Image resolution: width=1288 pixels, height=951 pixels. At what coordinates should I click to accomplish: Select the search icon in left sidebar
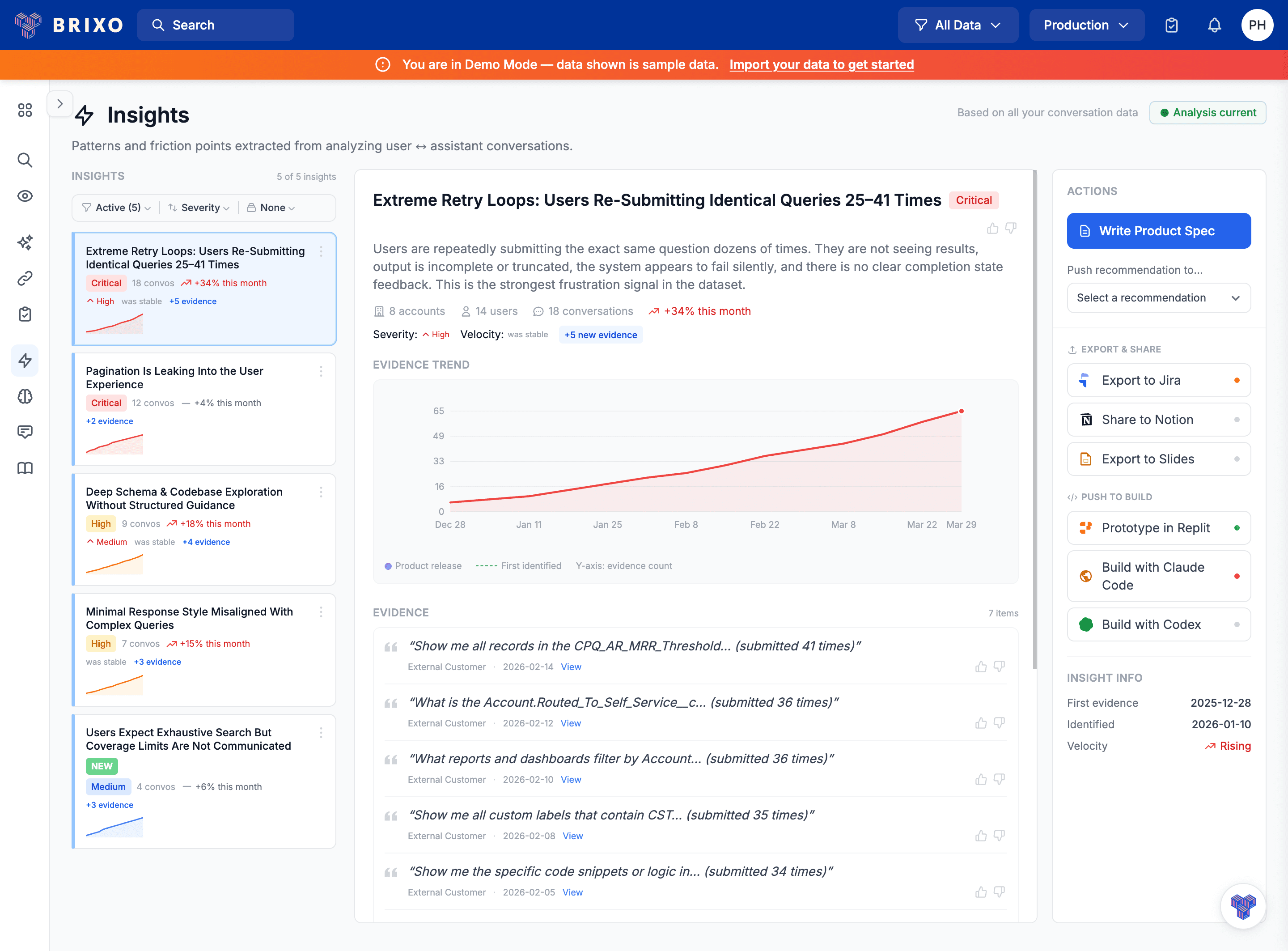click(25, 160)
